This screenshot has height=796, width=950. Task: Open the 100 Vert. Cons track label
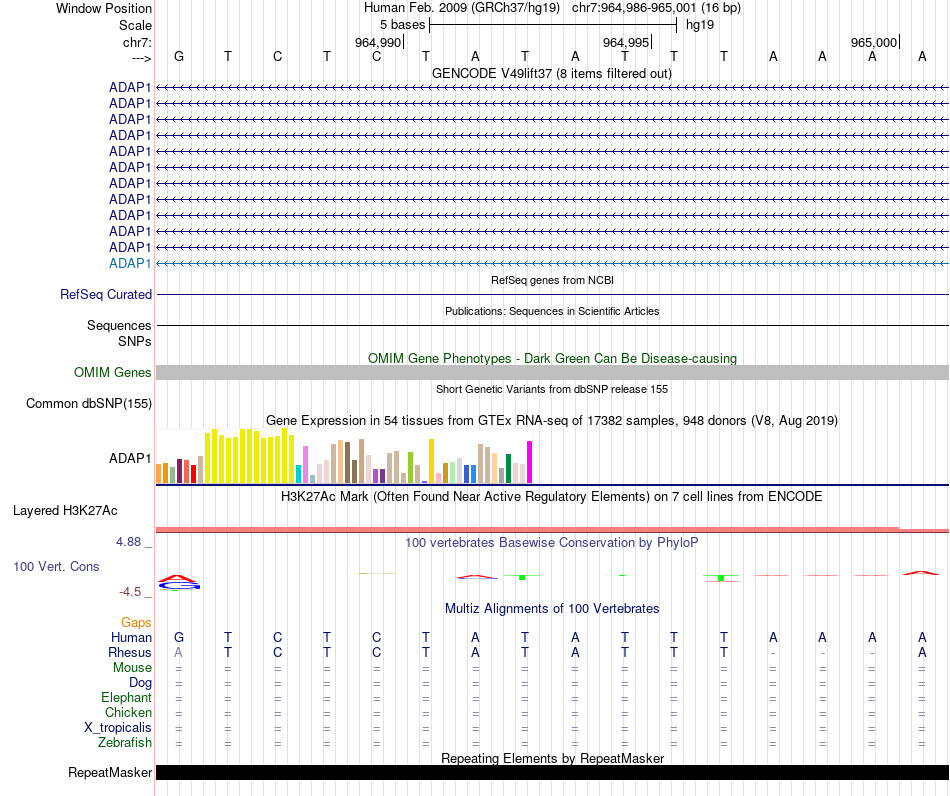point(56,566)
